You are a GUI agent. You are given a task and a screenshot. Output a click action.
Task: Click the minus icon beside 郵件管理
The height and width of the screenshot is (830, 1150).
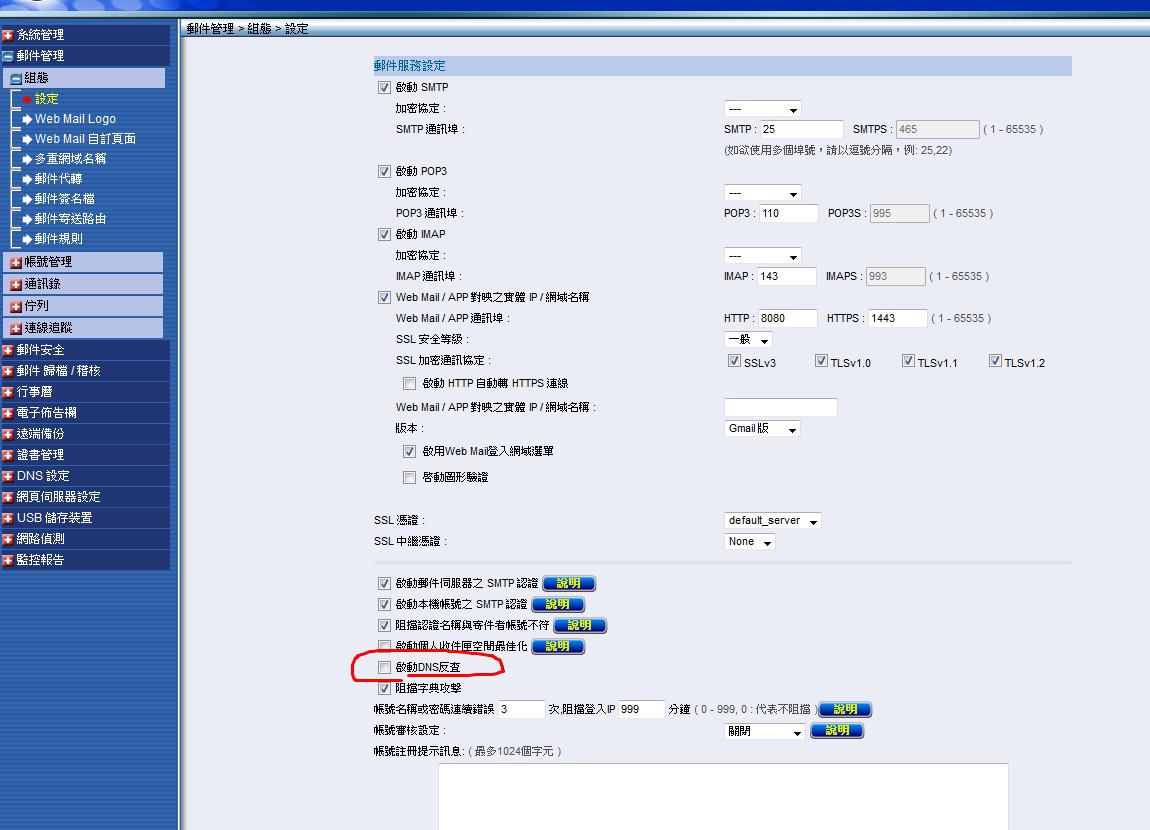click(x=8, y=56)
